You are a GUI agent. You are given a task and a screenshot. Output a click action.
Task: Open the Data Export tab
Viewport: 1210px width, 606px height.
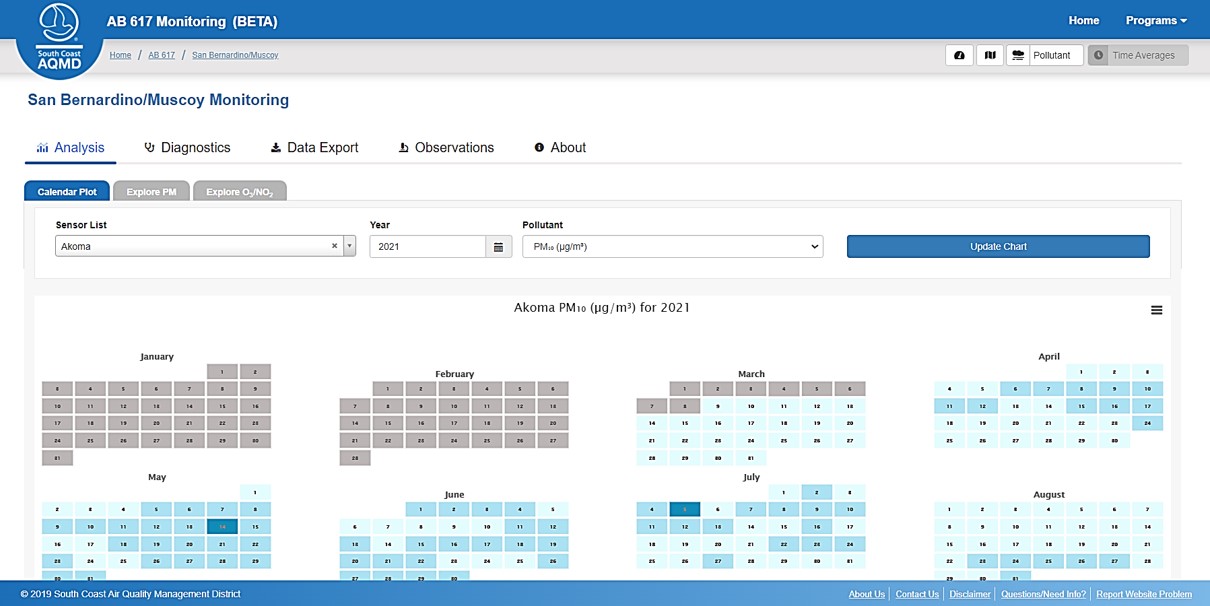click(x=314, y=148)
